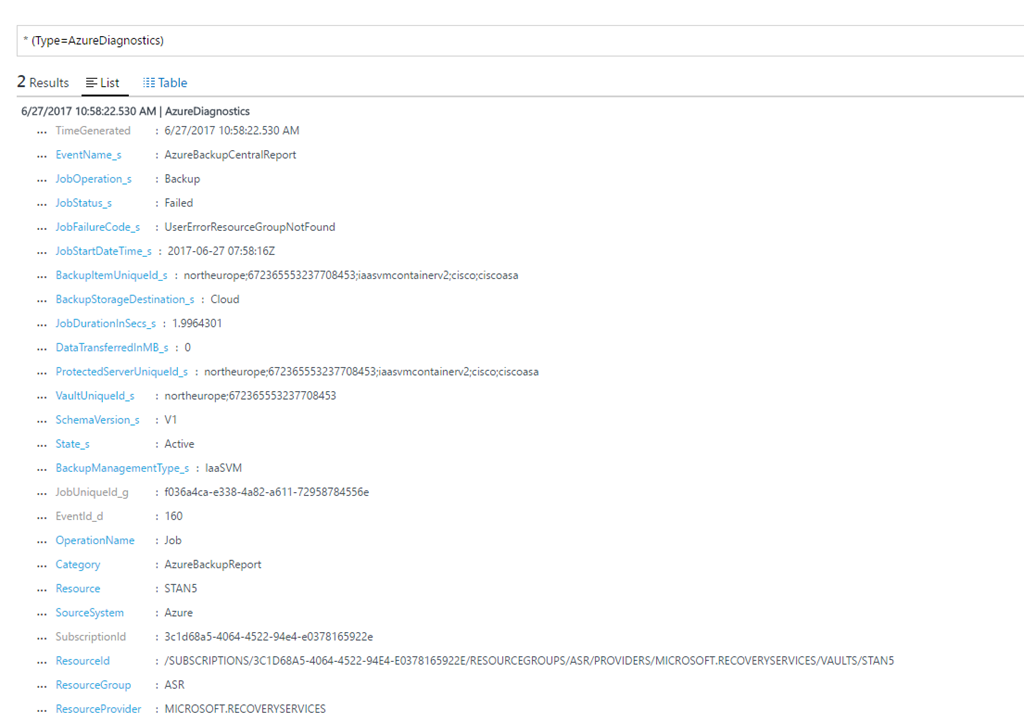This screenshot has width=1024, height=723.
Task: Click the result header timestamp AzureDiagnostics
Action: click(135, 111)
